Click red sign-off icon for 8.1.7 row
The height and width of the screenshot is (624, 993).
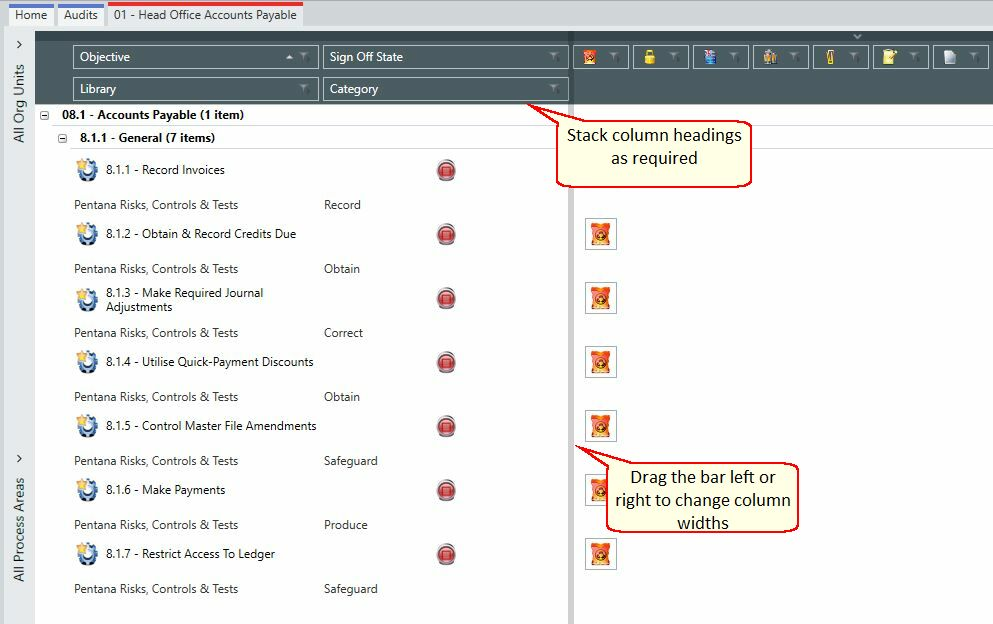coord(446,554)
